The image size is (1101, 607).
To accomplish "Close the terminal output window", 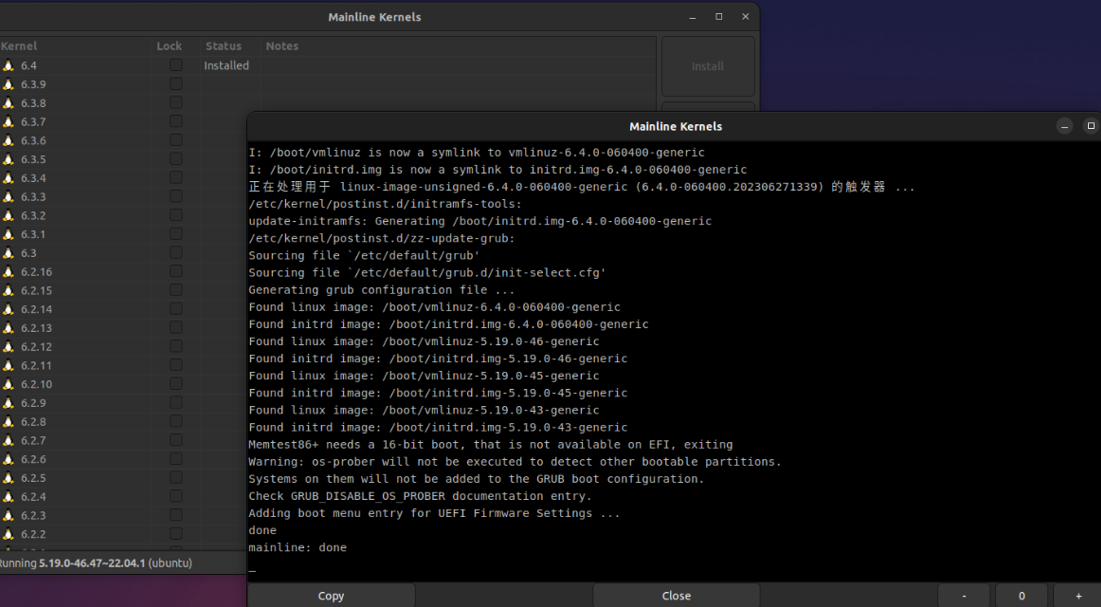I will coord(676,596).
